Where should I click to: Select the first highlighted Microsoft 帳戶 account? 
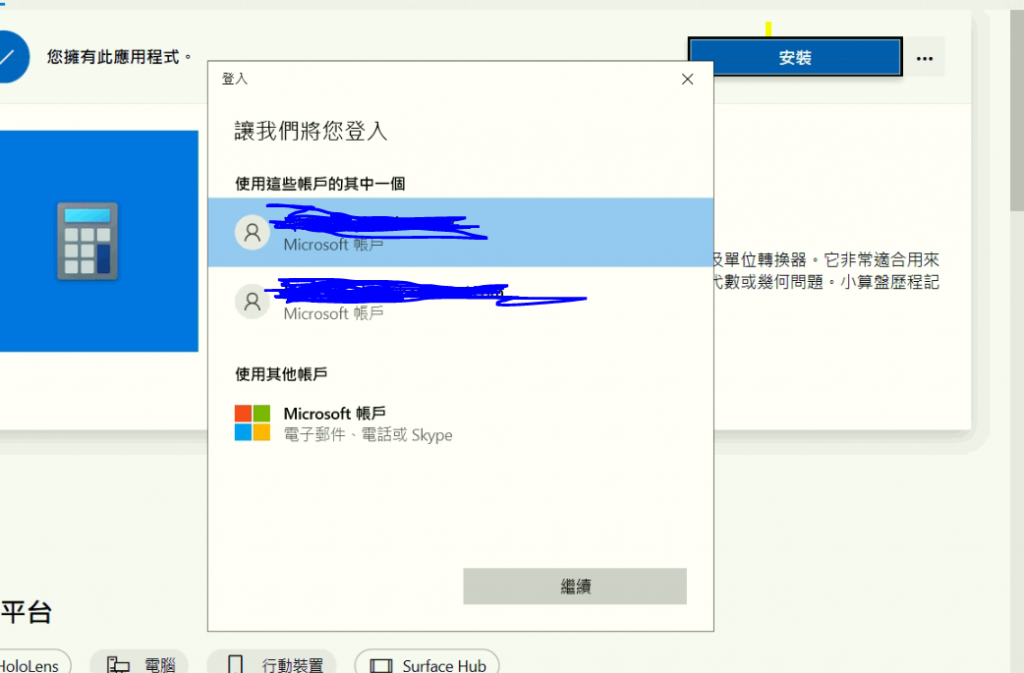(460, 232)
